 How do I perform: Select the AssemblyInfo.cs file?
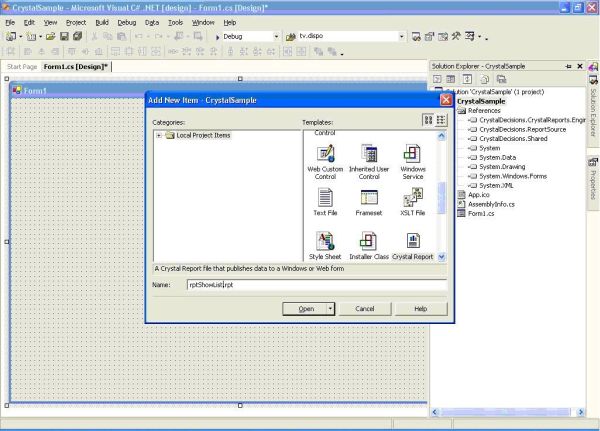pyautogui.click(x=491, y=204)
